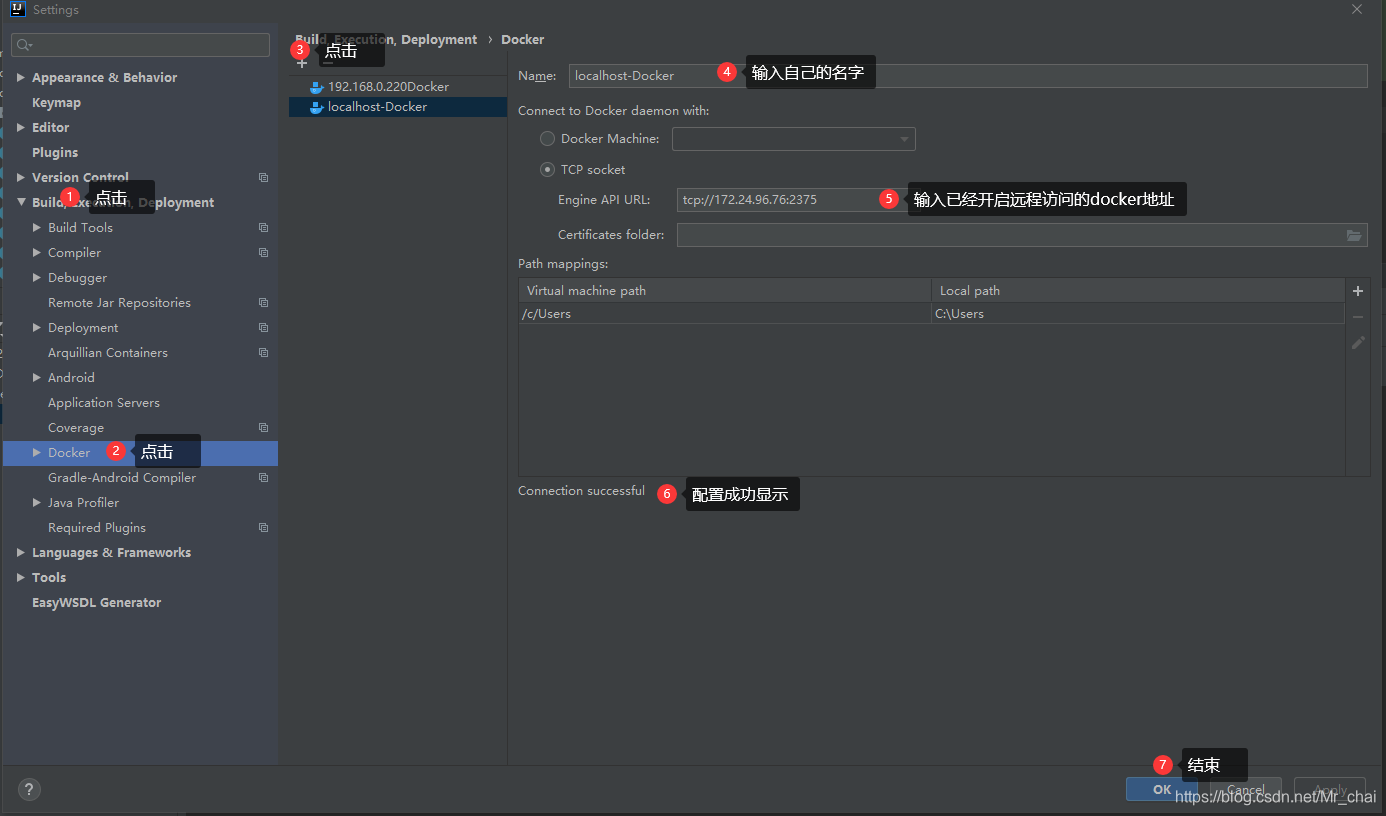Click project-level icon next to Build Tools
This screenshot has width=1386, height=816.
point(264,228)
